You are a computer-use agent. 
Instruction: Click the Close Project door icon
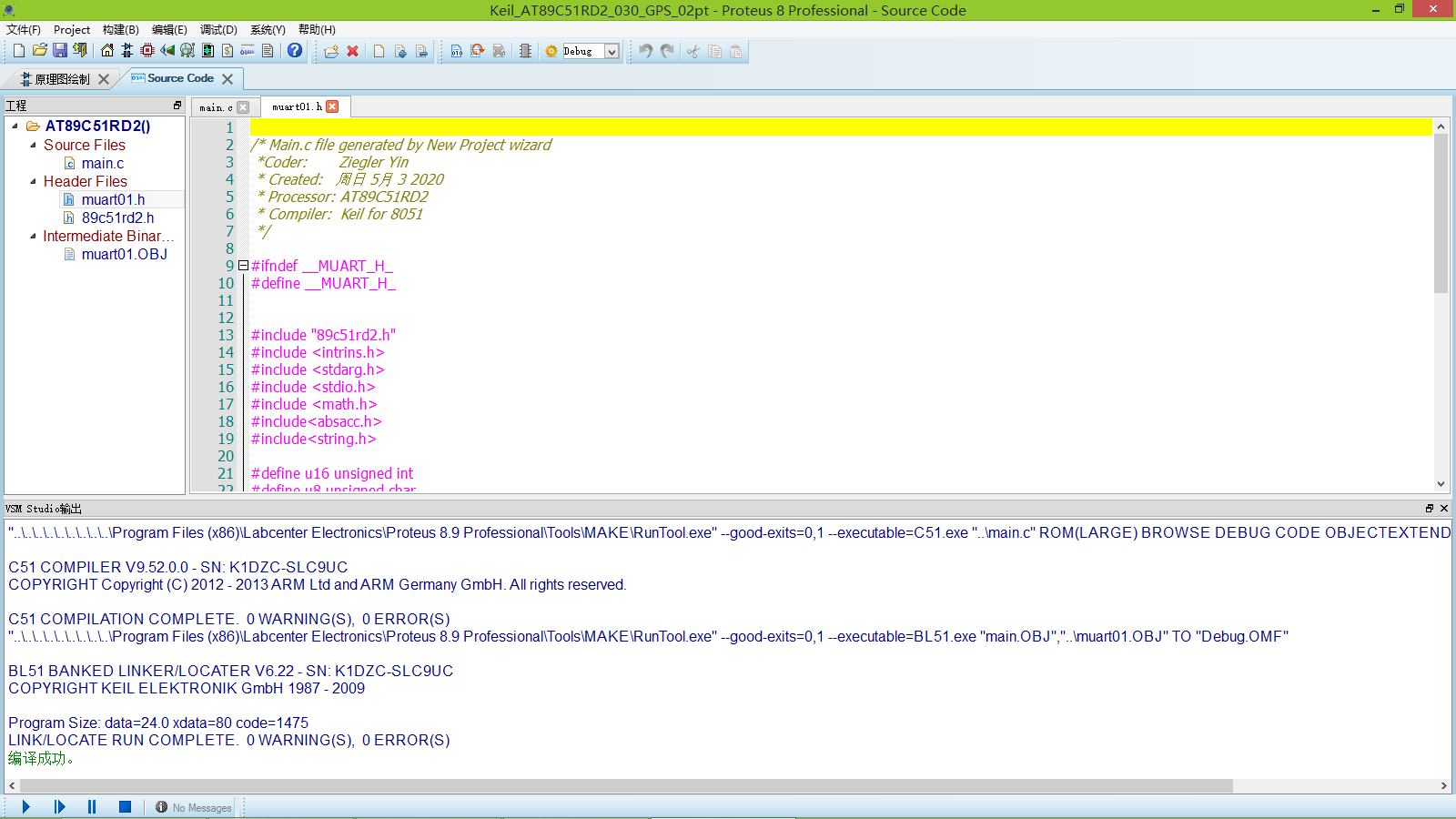point(80,51)
